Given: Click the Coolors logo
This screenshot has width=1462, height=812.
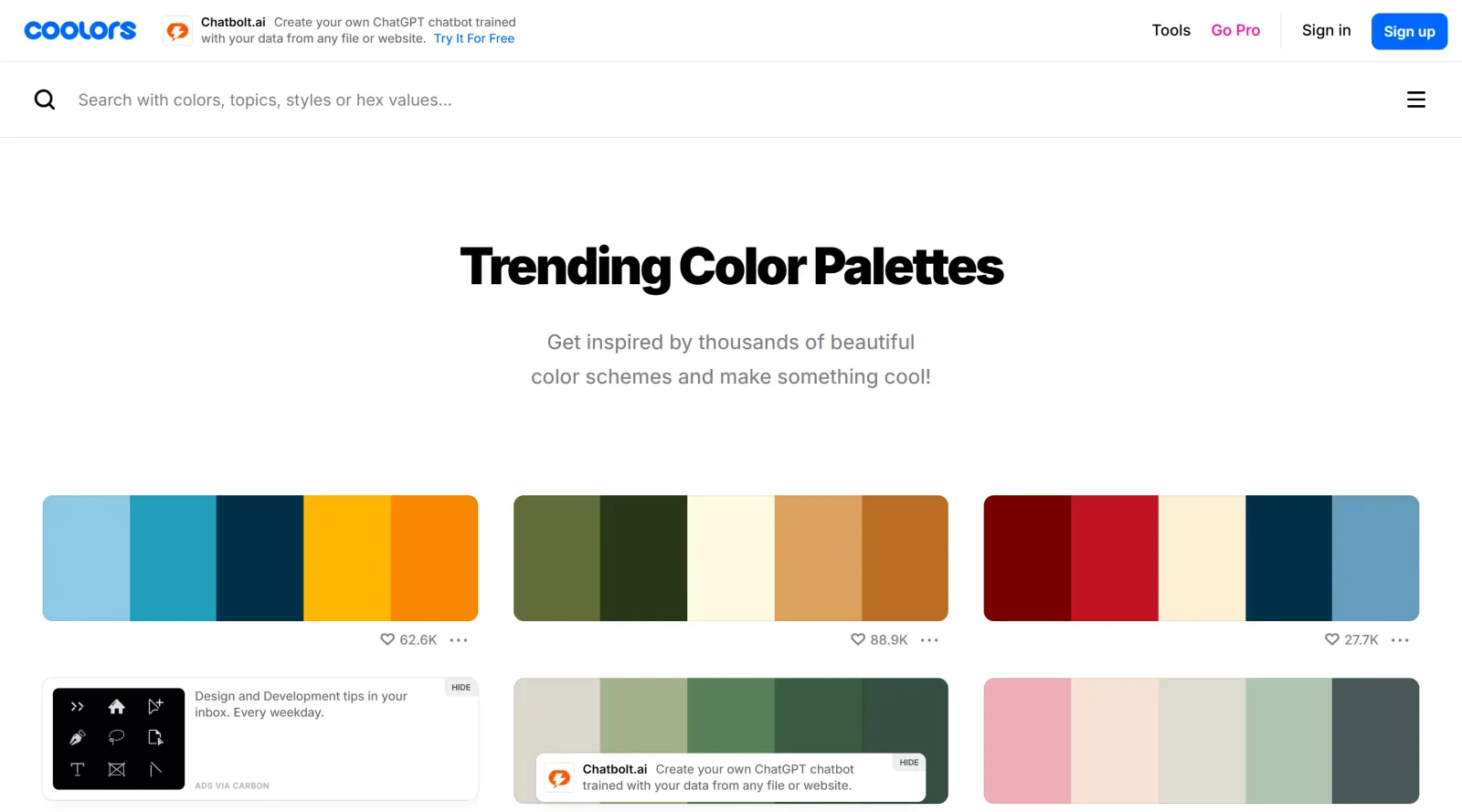Looking at the screenshot, I should coord(79,29).
